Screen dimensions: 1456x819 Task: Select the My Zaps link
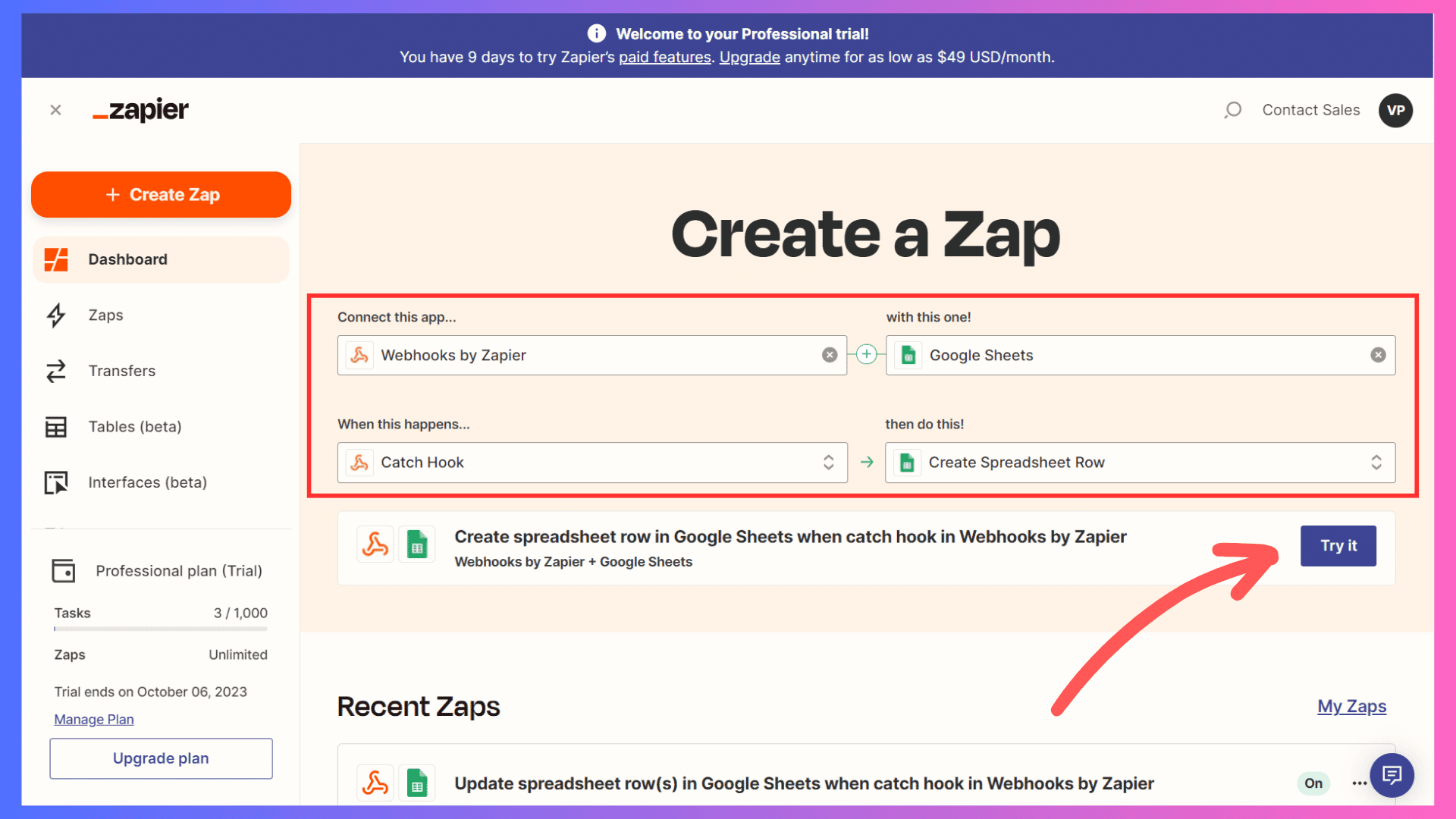tap(1354, 705)
